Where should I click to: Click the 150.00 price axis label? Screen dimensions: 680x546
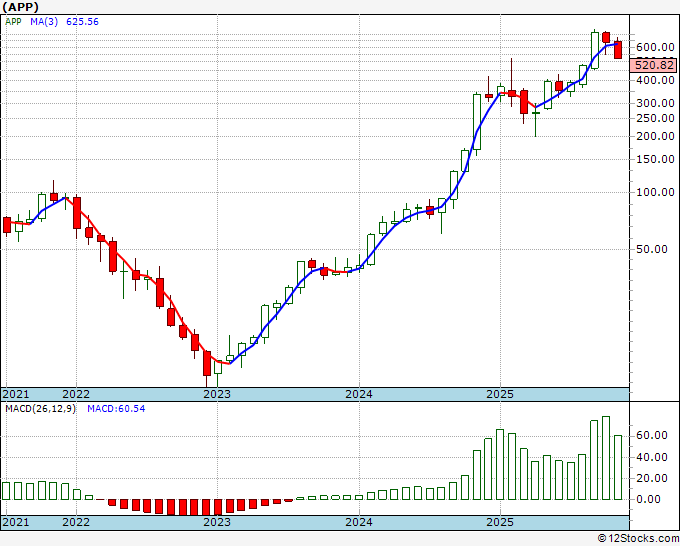point(654,159)
